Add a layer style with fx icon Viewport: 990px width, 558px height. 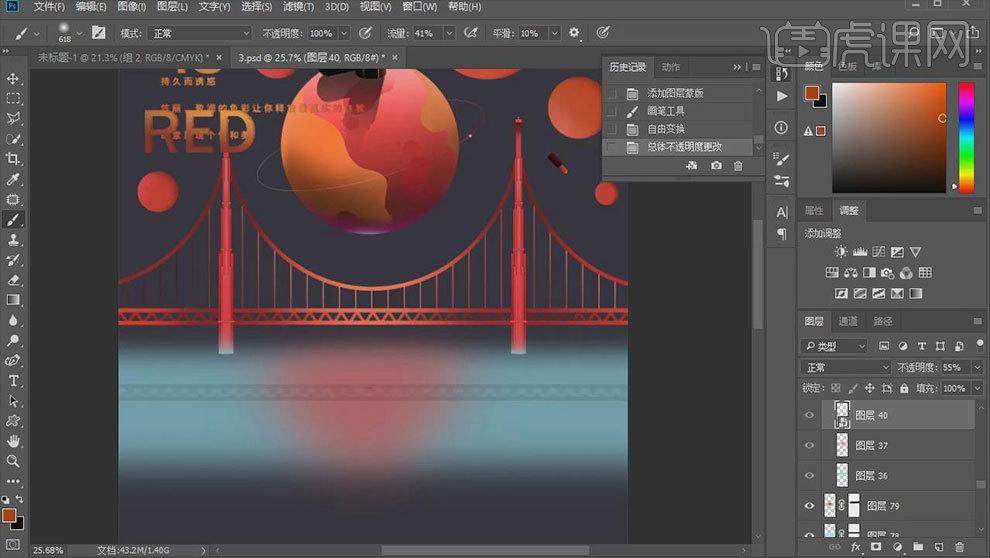(856, 547)
